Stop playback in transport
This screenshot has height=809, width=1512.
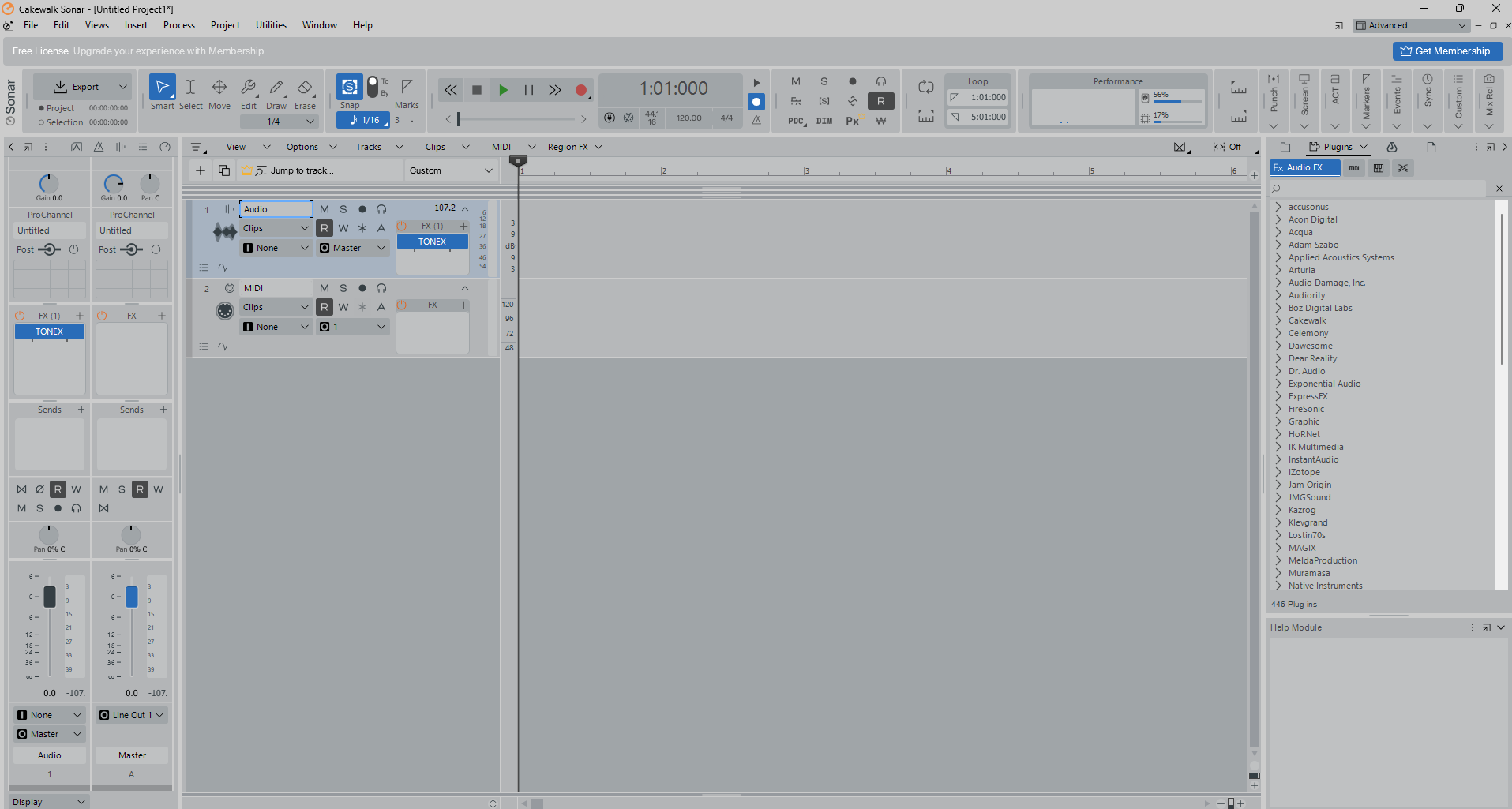[x=477, y=90]
